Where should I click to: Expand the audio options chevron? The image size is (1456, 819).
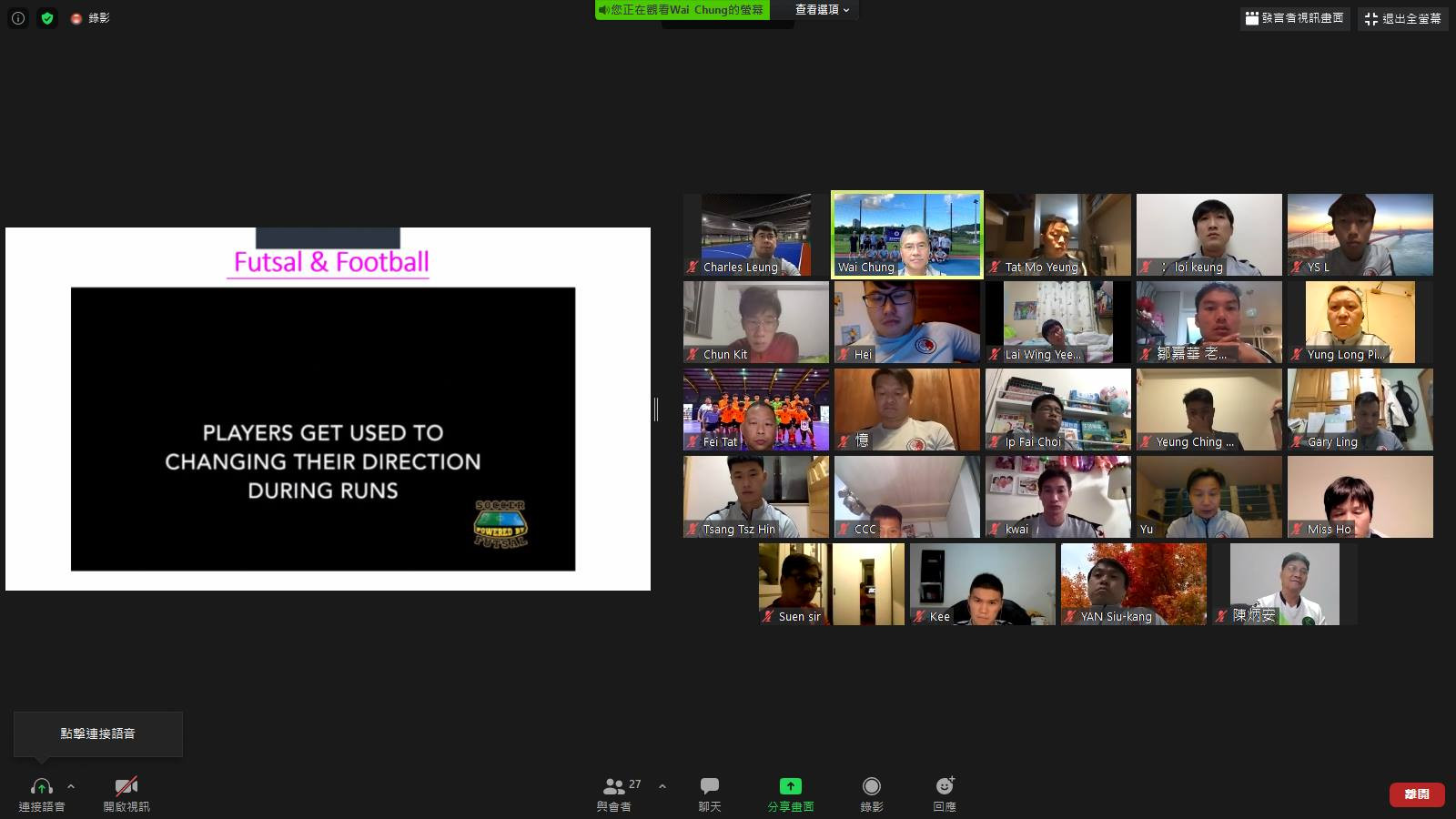pyautogui.click(x=71, y=786)
